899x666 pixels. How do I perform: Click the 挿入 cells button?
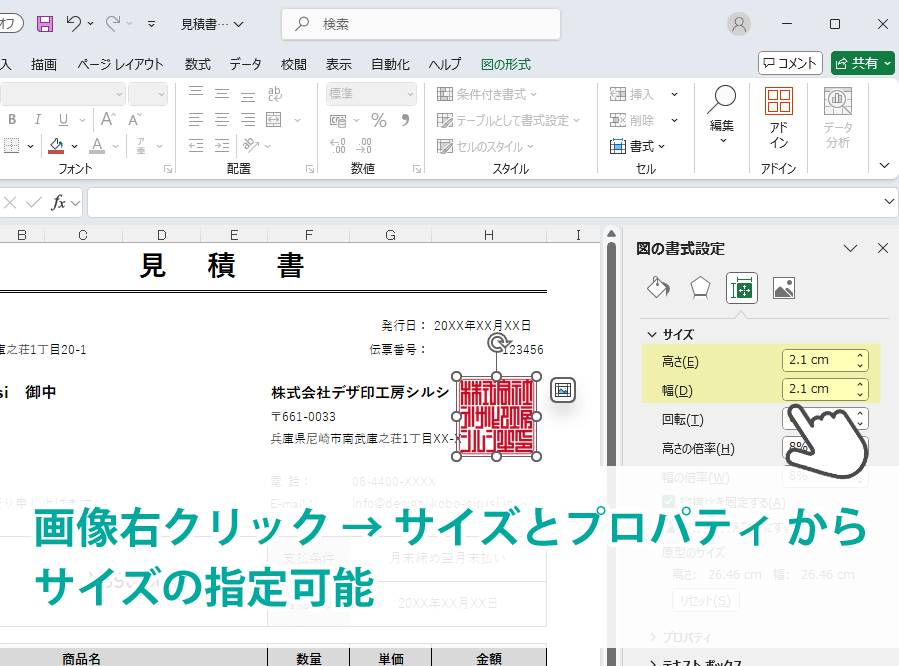pos(632,94)
